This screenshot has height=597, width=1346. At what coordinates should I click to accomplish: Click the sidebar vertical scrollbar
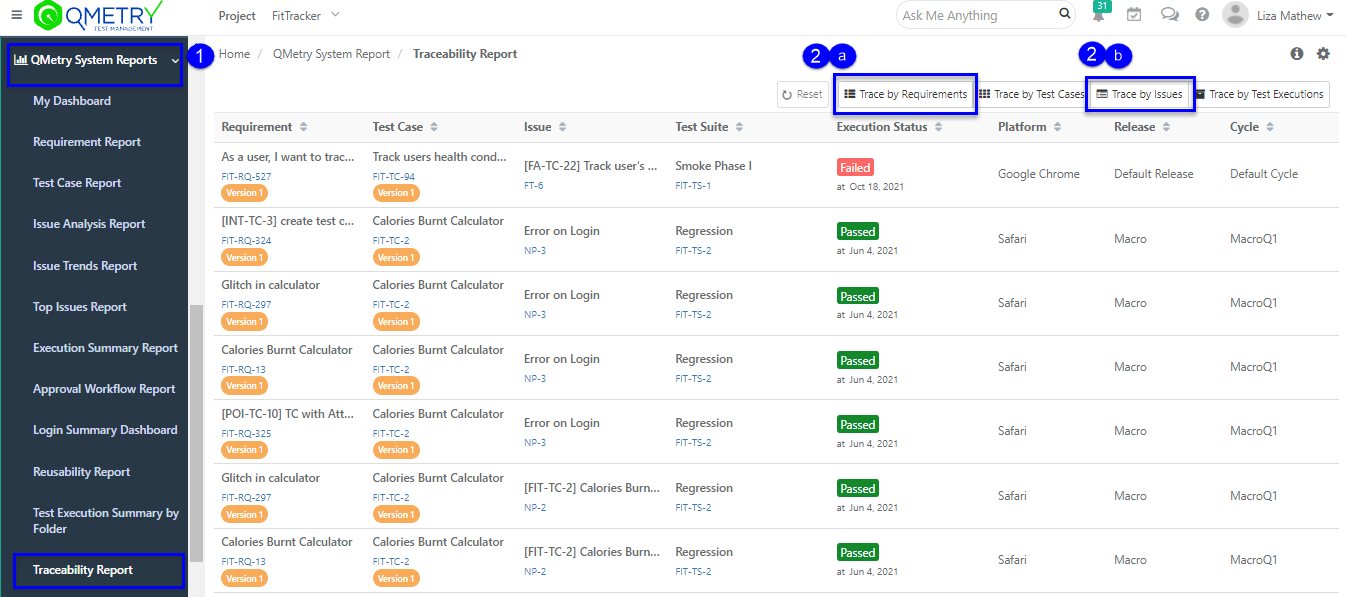point(196,430)
